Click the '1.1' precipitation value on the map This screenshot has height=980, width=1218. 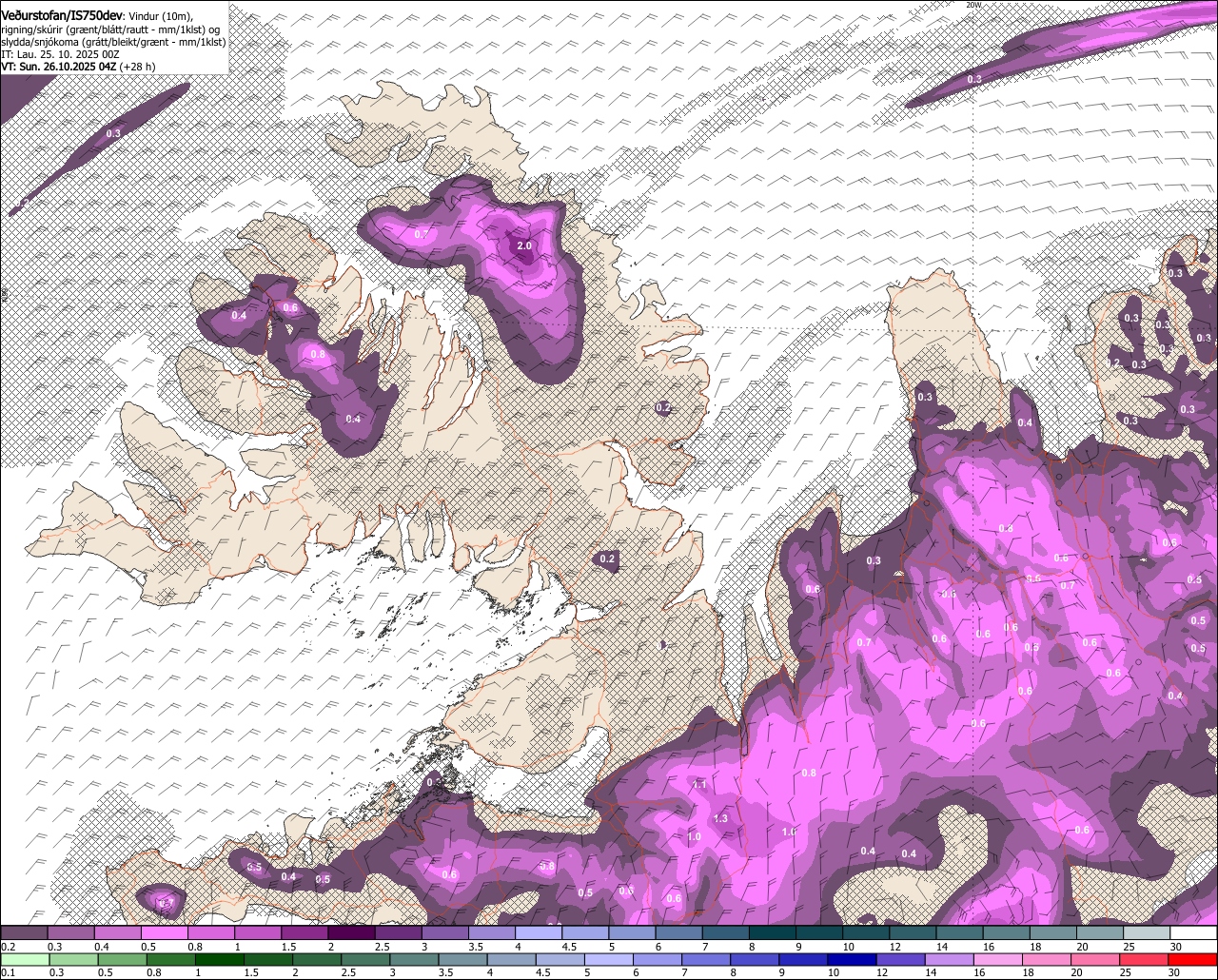pyautogui.click(x=699, y=785)
